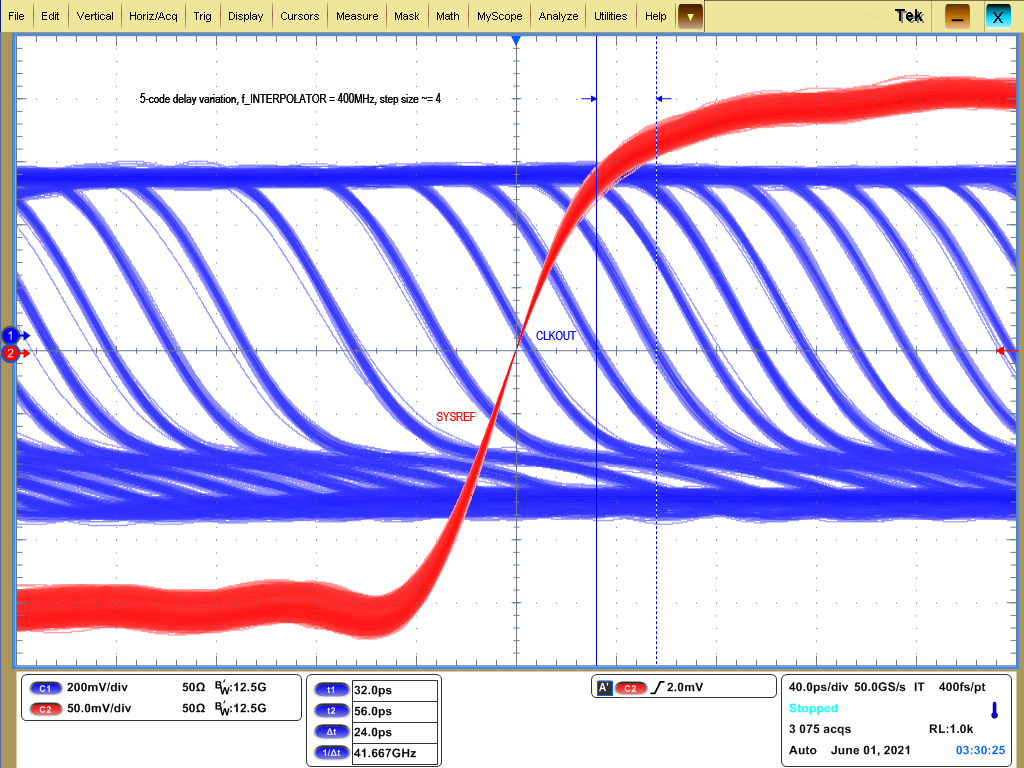This screenshot has height=768, width=1024.
Task: Open the Mask menu
Action: [407, 16]
